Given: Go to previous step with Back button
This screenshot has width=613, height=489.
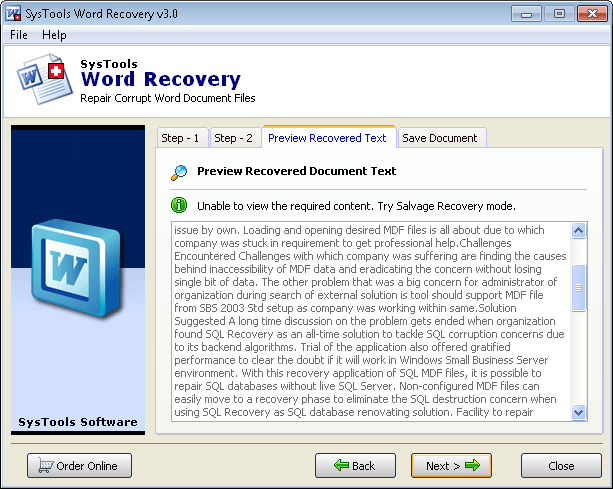Looking at the screenshot, I should coord(354,466).
